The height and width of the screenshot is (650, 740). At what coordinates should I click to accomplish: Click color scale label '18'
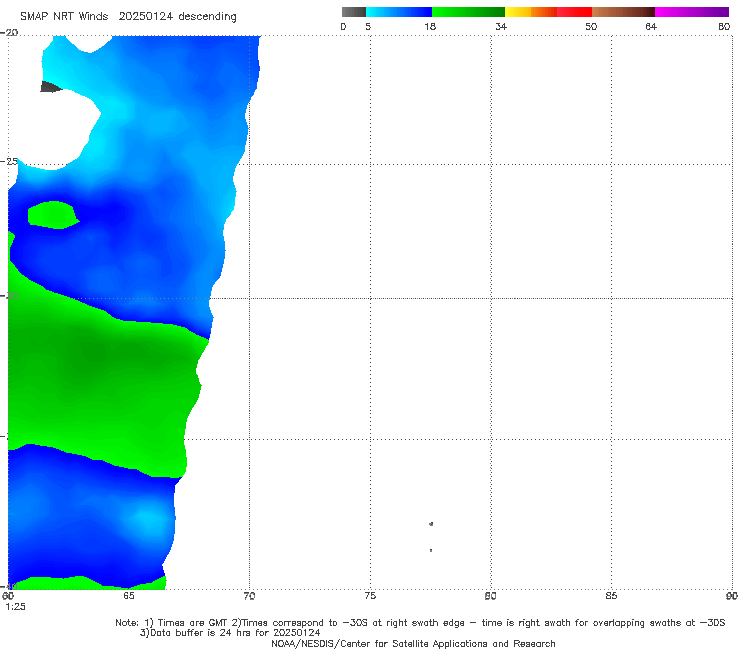pyautogui.click(x=430, y=27)
